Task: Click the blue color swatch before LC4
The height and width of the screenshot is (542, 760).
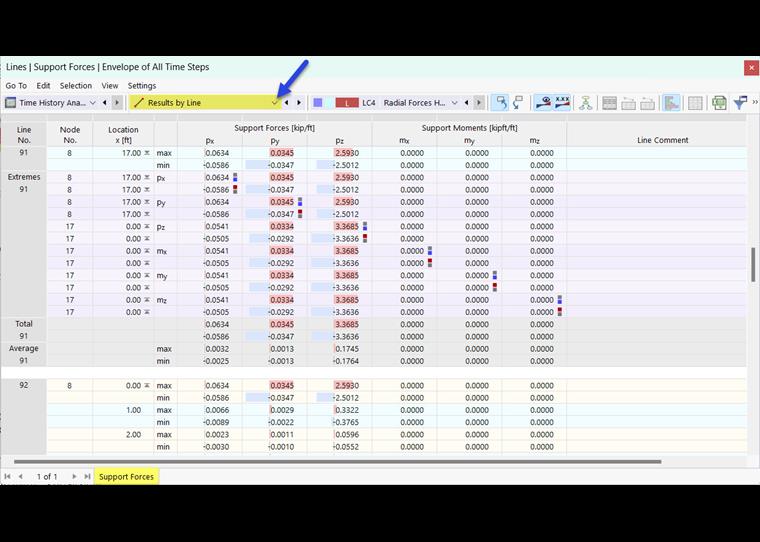Action: point(318,103)
